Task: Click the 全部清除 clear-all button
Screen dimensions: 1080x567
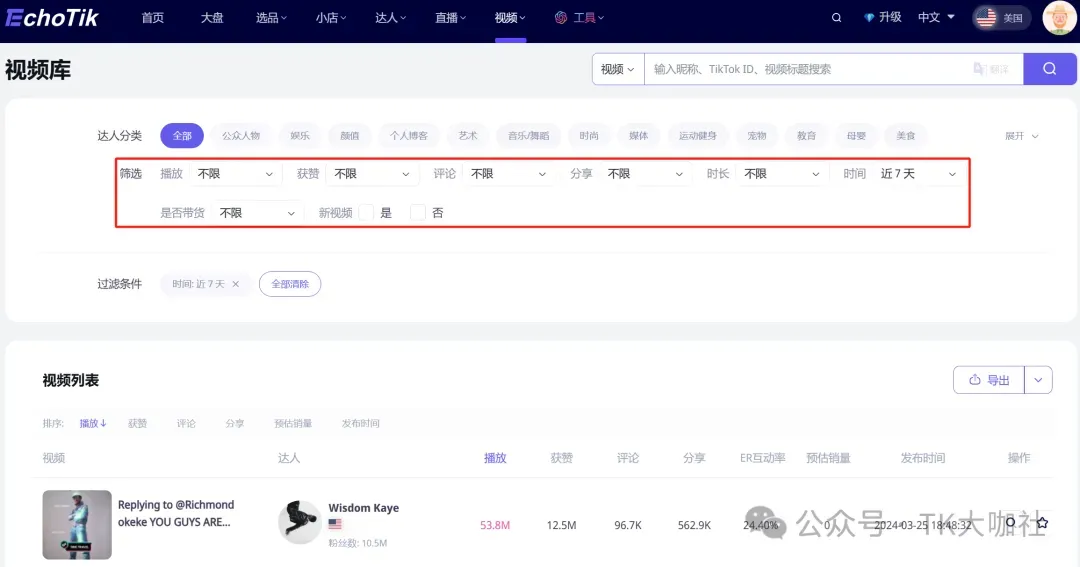Action: coord(290,284)
